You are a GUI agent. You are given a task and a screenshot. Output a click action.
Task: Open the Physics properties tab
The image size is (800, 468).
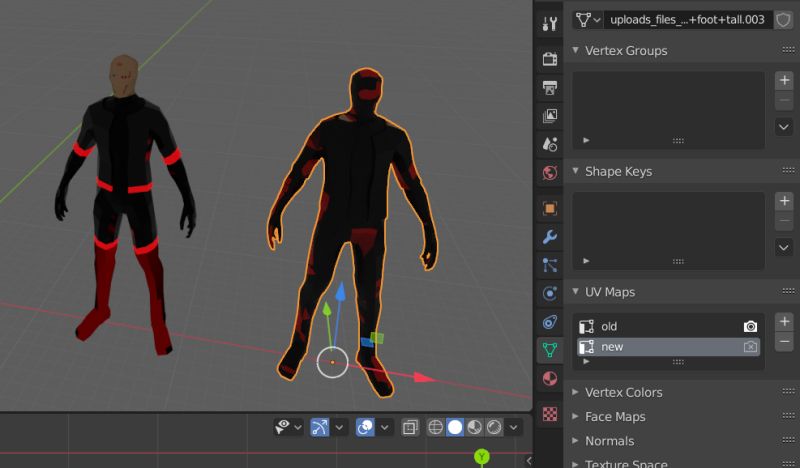pos(549,293)
